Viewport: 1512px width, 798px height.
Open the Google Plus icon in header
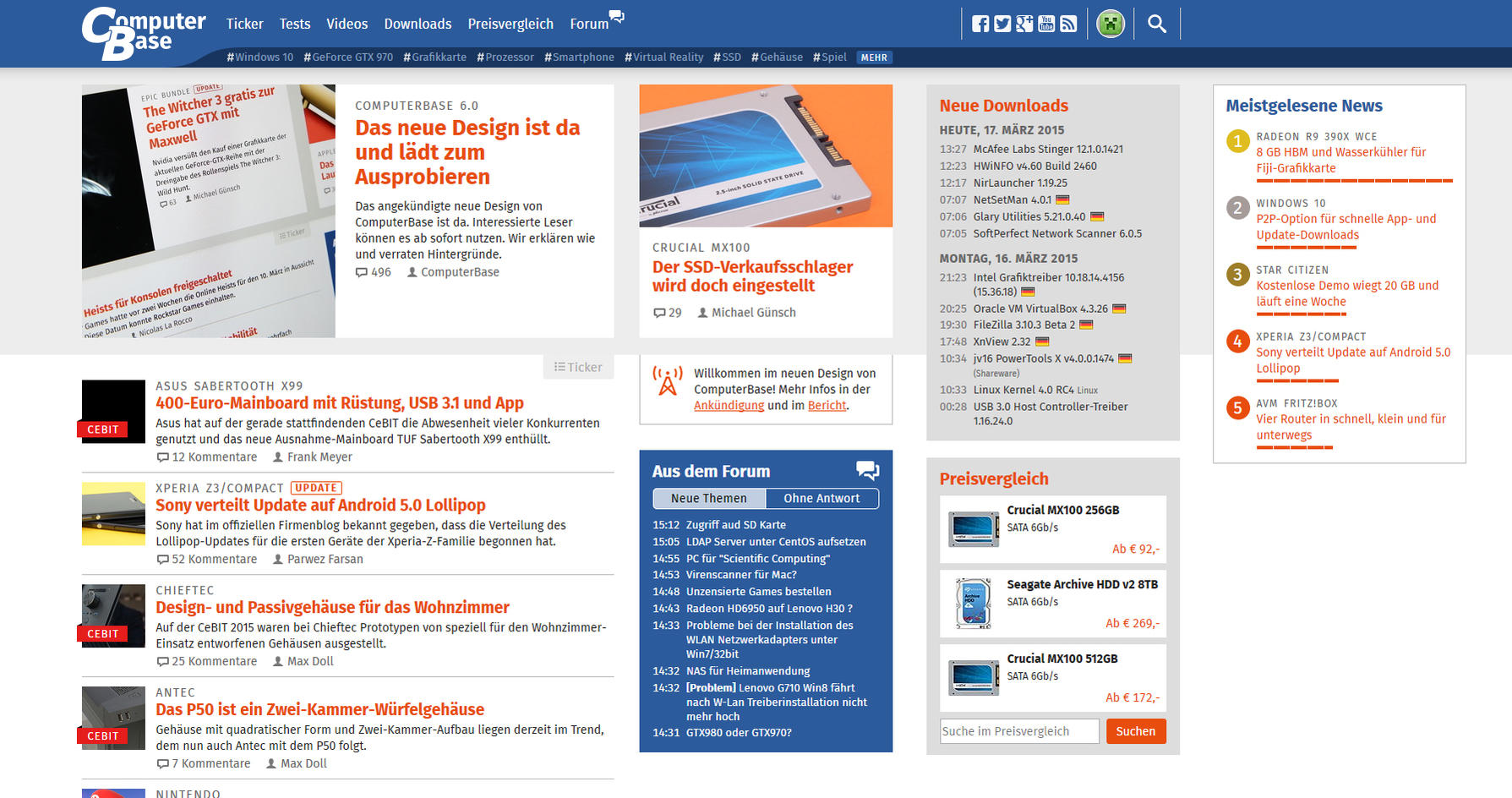point(1024,24)
